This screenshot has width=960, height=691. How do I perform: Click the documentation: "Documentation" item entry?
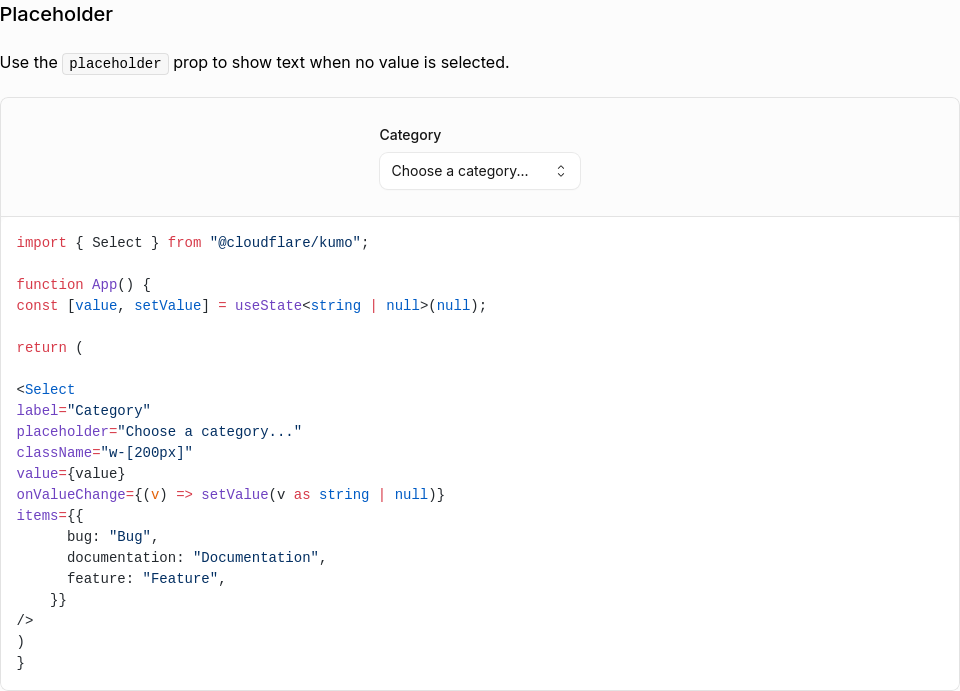tap(197, 558)
